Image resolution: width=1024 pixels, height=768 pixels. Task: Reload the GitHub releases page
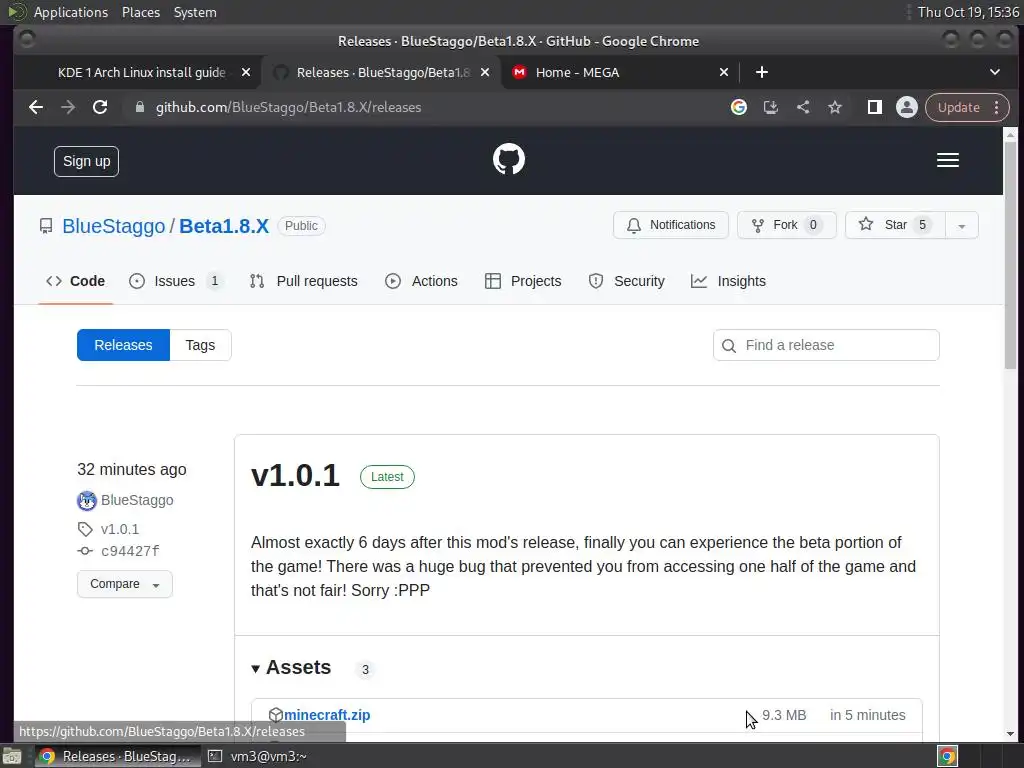point(100,107)
